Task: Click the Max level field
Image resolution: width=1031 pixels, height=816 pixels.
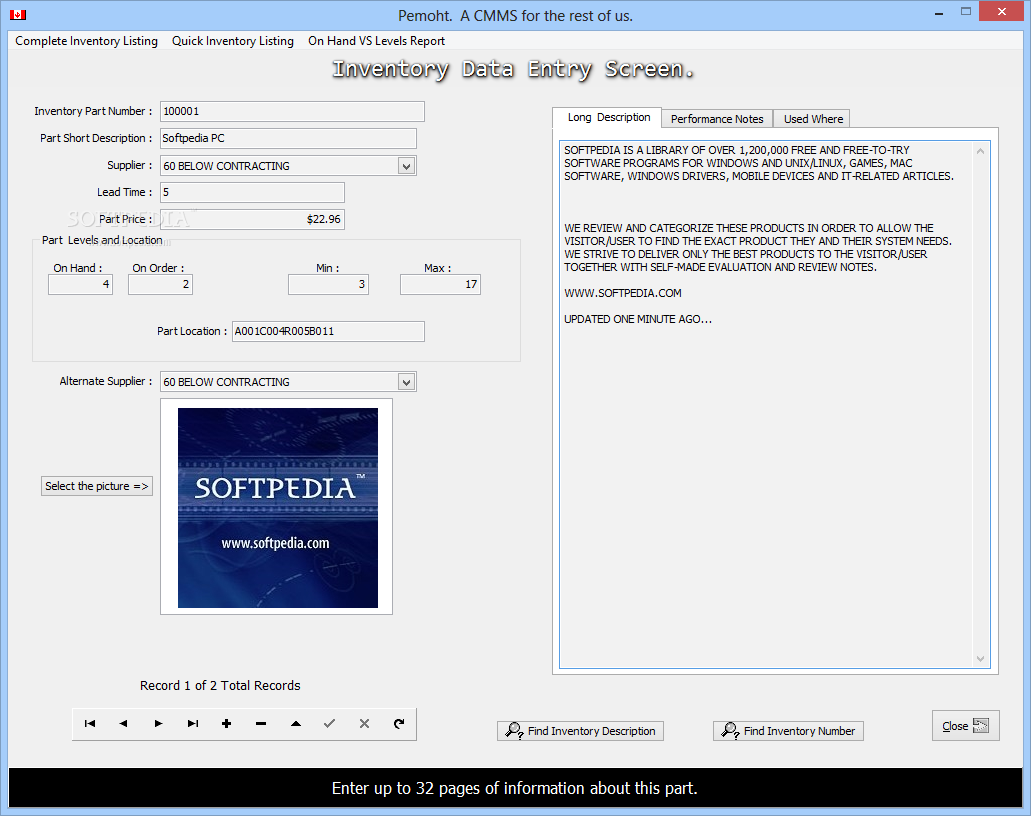Action: coord(441,284)
